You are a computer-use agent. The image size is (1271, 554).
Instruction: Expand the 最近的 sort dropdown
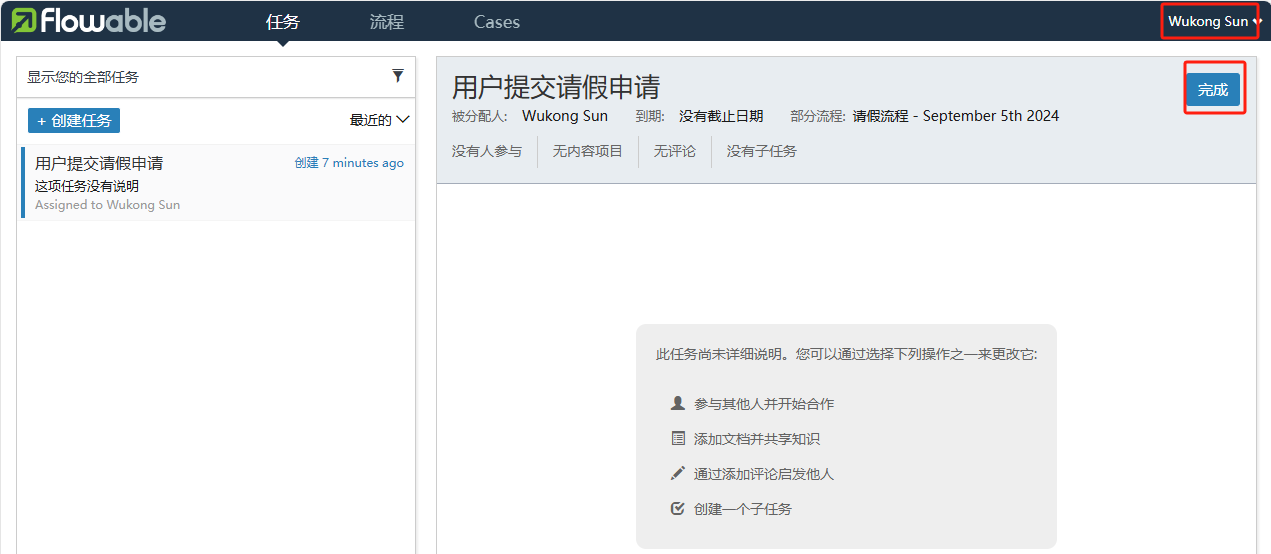click(x=379, y=120)
